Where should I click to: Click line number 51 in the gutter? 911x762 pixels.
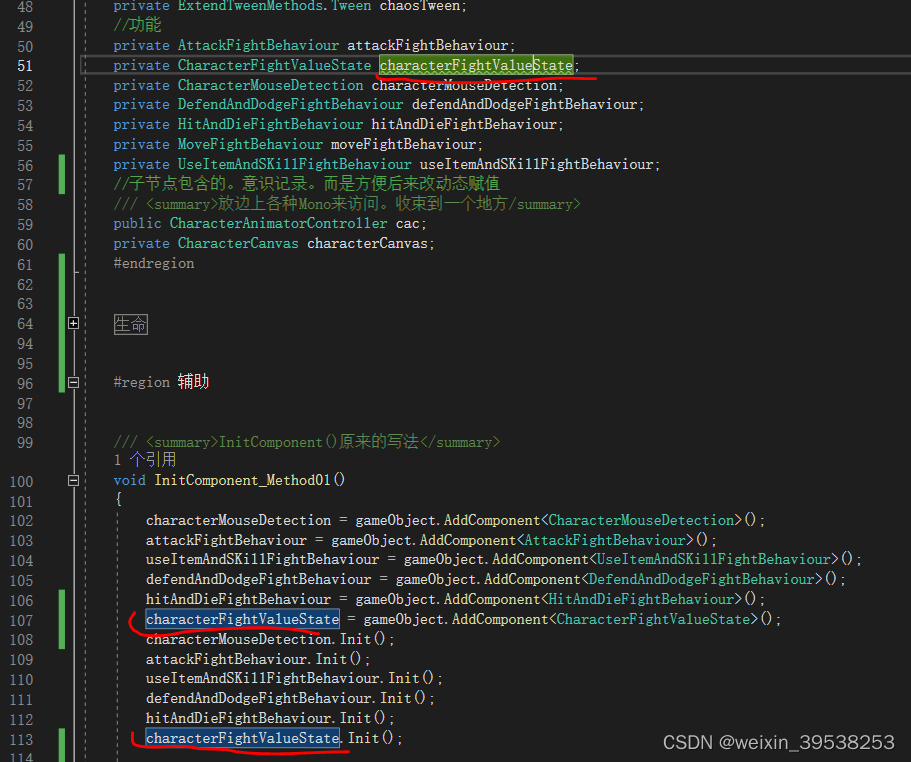pyautogui.click(x=25, y=66)
